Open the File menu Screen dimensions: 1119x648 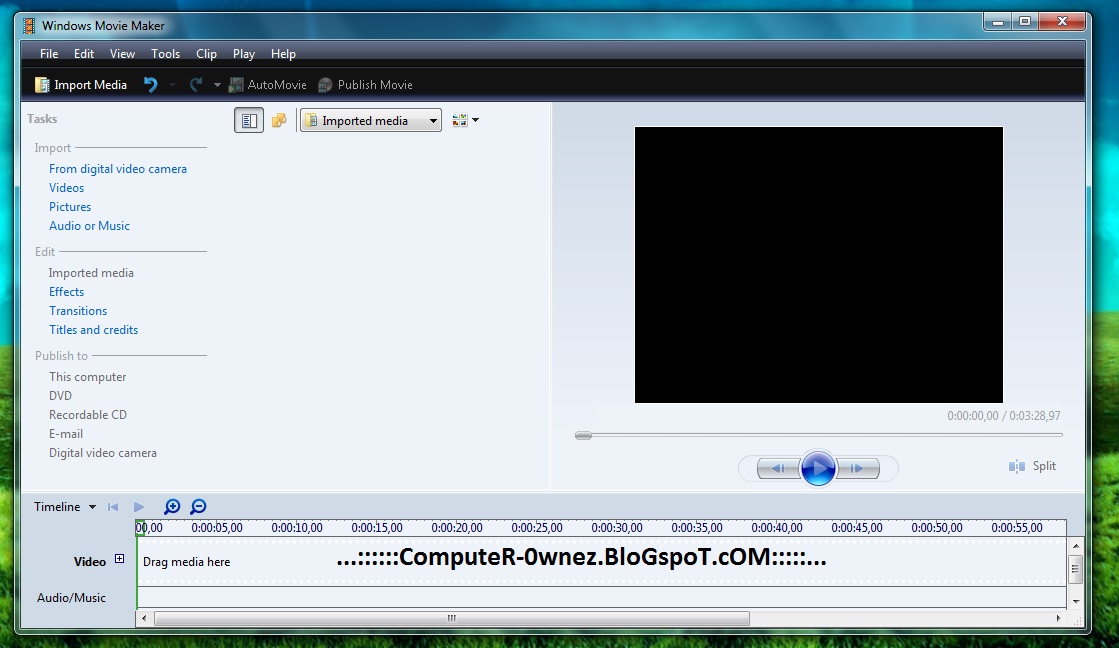(49, 54)
